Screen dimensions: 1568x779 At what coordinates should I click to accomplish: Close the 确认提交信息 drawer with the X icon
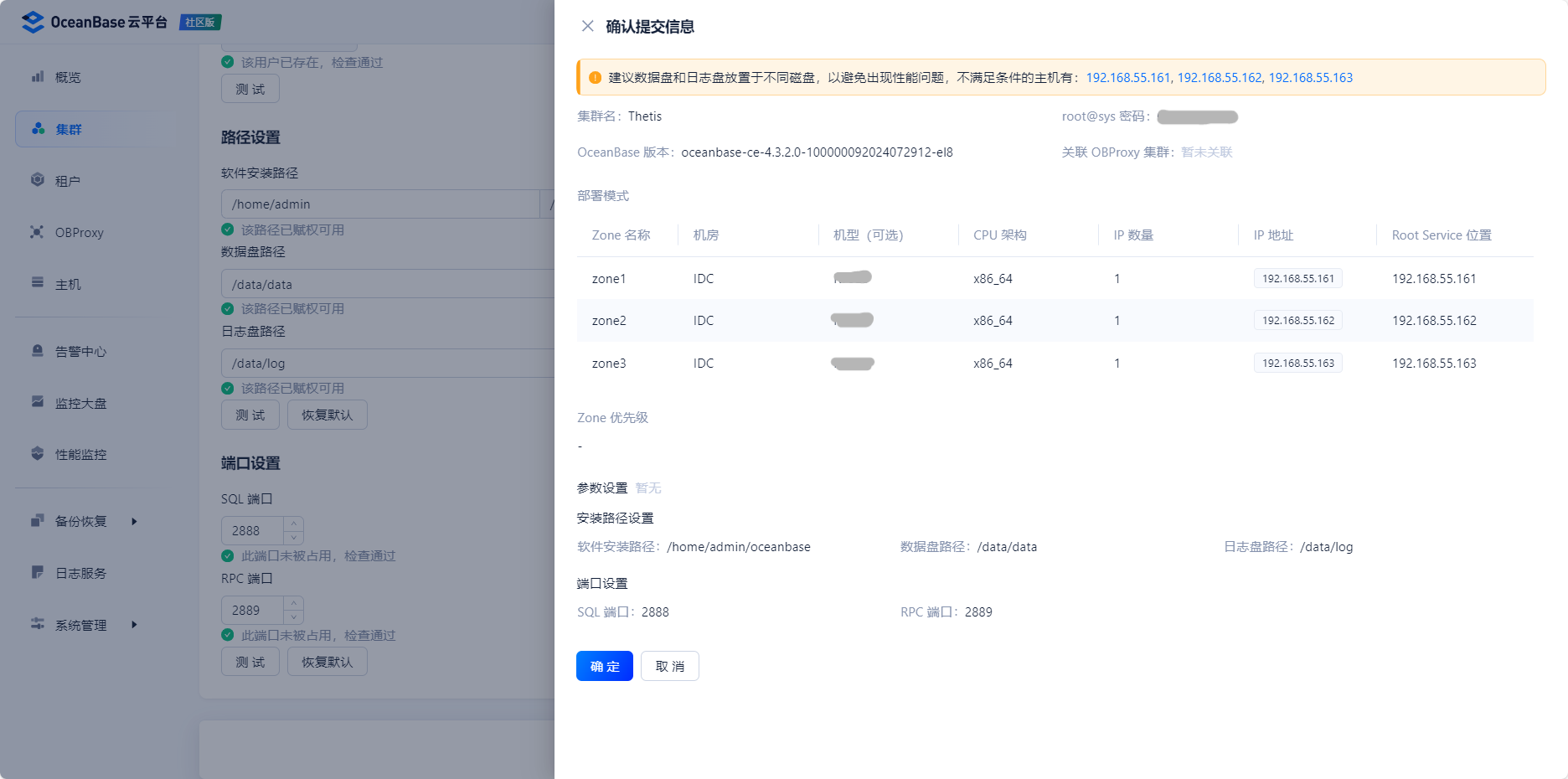(x=588, y=26)
